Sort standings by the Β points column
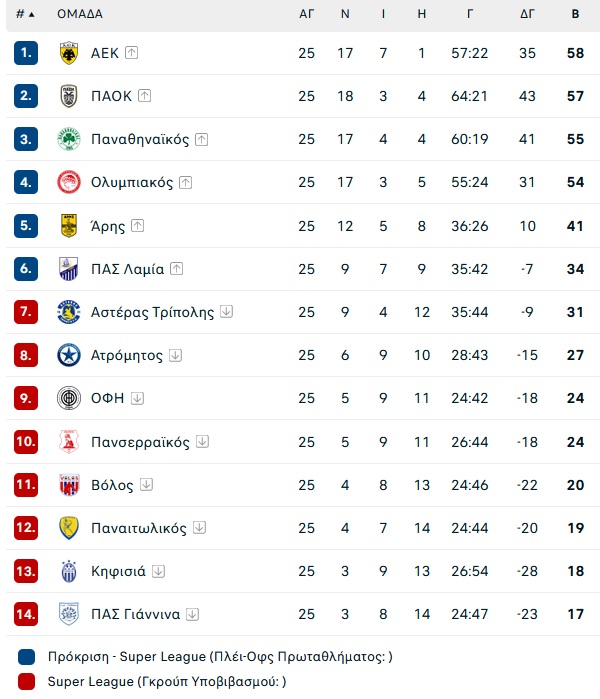The height and width of the screenshot is (699, 600). (575, 14)
